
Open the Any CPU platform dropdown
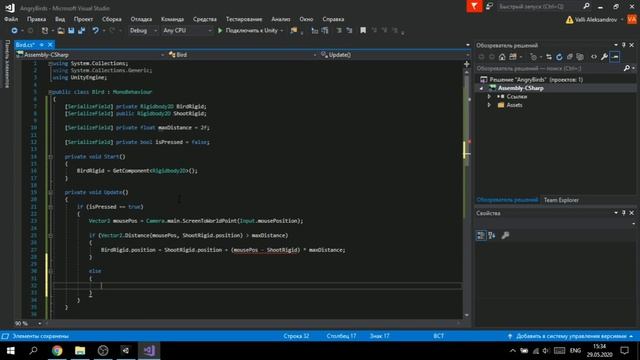click(187, 31)
